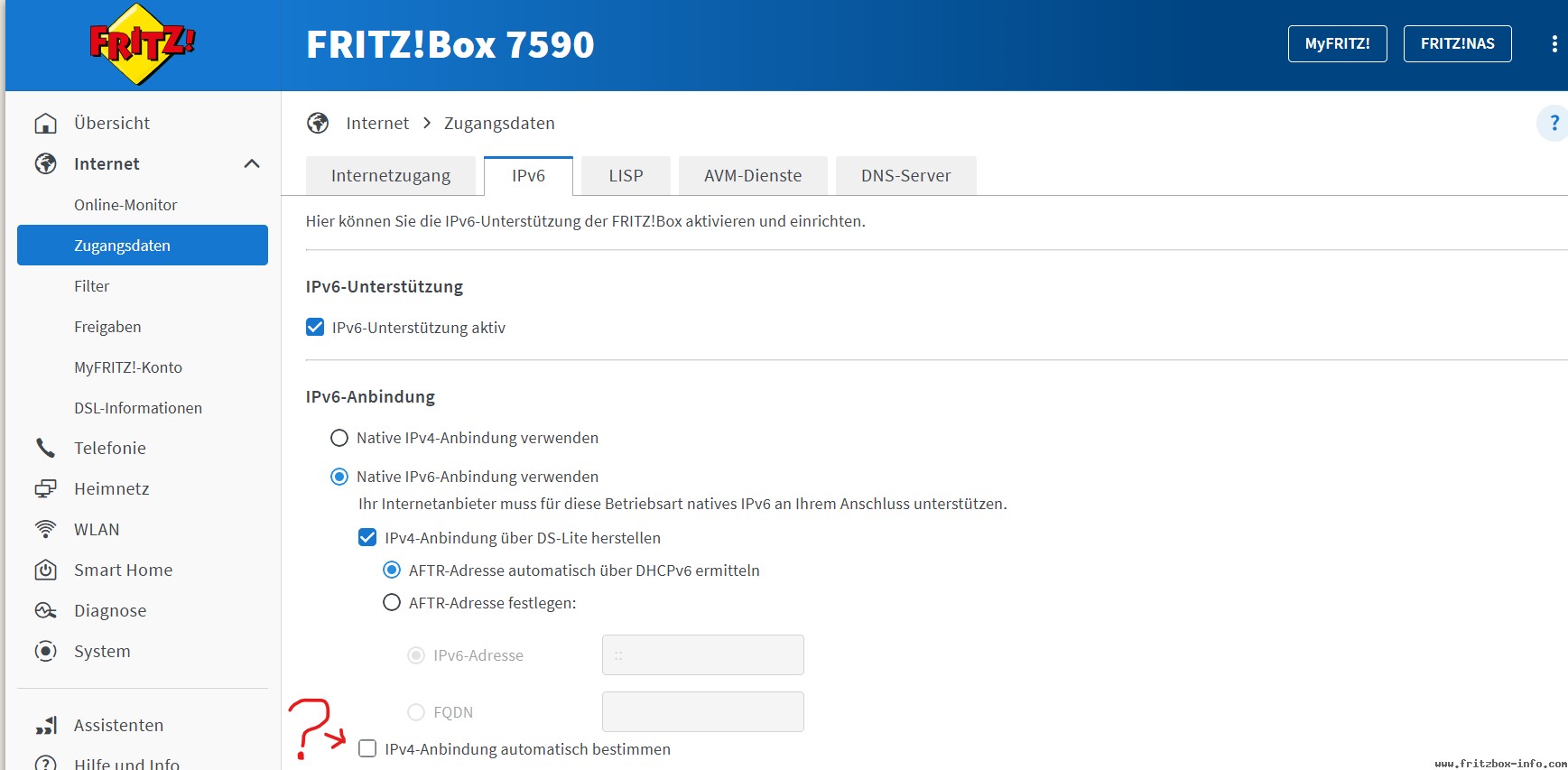Switch to the IPv6 tab

pos(528,176)
